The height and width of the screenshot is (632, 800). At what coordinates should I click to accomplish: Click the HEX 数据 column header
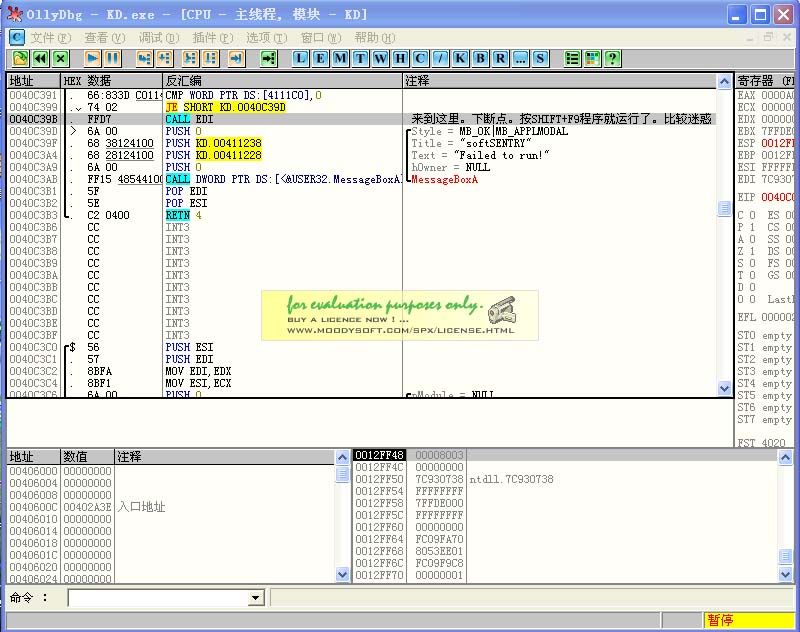point(111,81)
